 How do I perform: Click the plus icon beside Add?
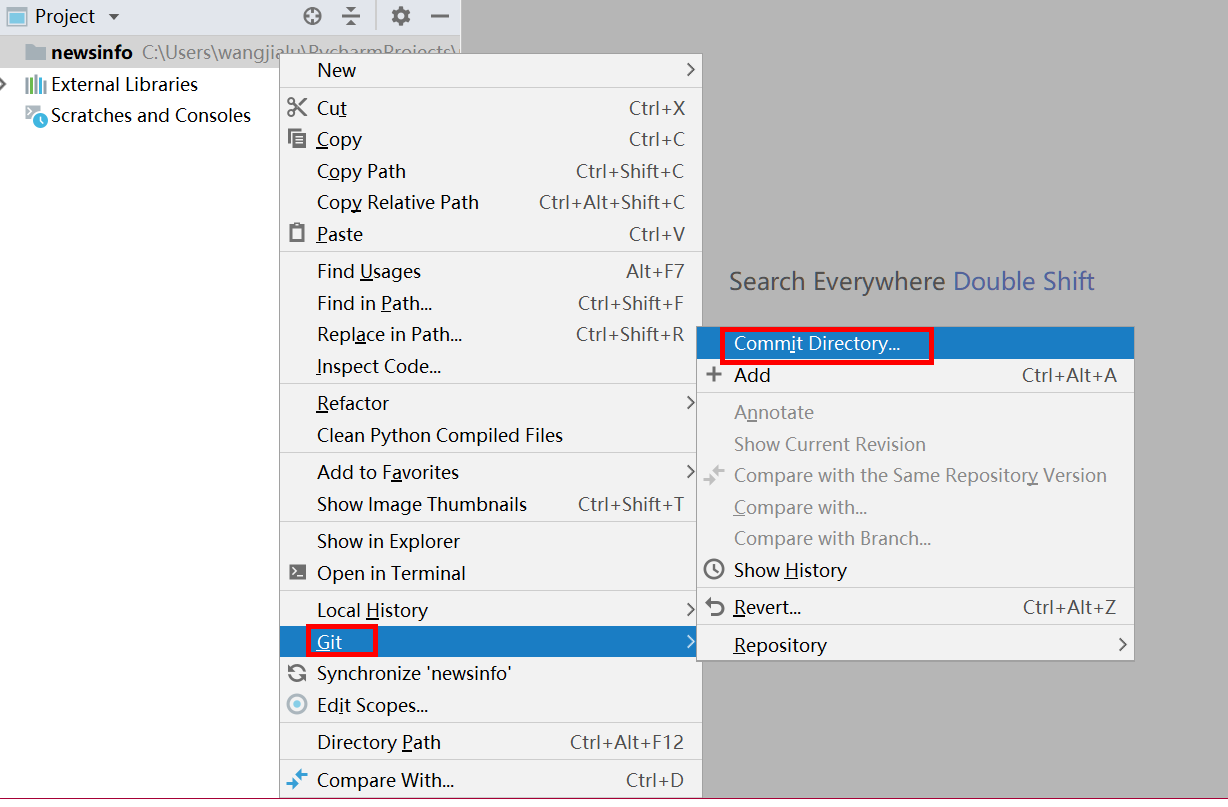pyautogui.click(x=714, y=375)
